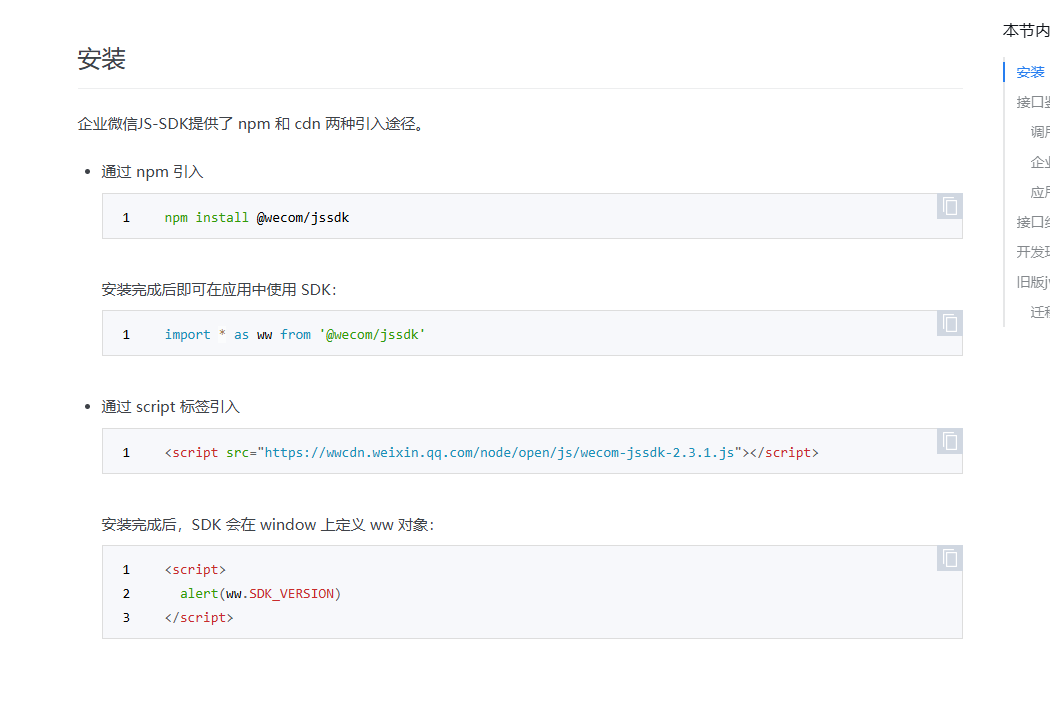Jump to the 迁移 sub-entry in outline
Screen dimensions: 1050x702
1040,312
